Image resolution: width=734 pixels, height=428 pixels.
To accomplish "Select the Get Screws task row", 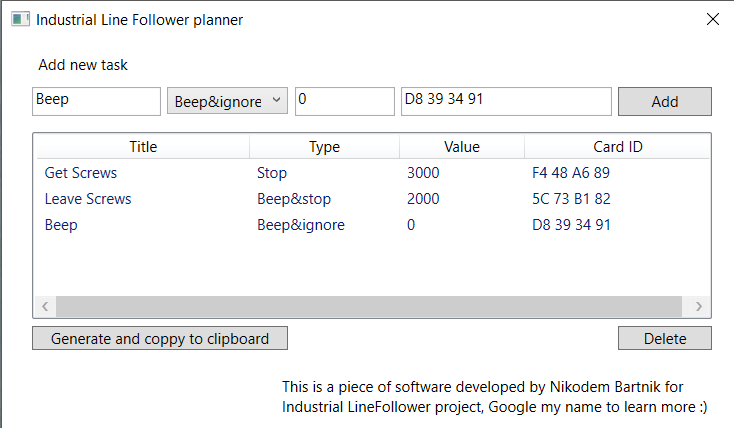I will [81, 173].
